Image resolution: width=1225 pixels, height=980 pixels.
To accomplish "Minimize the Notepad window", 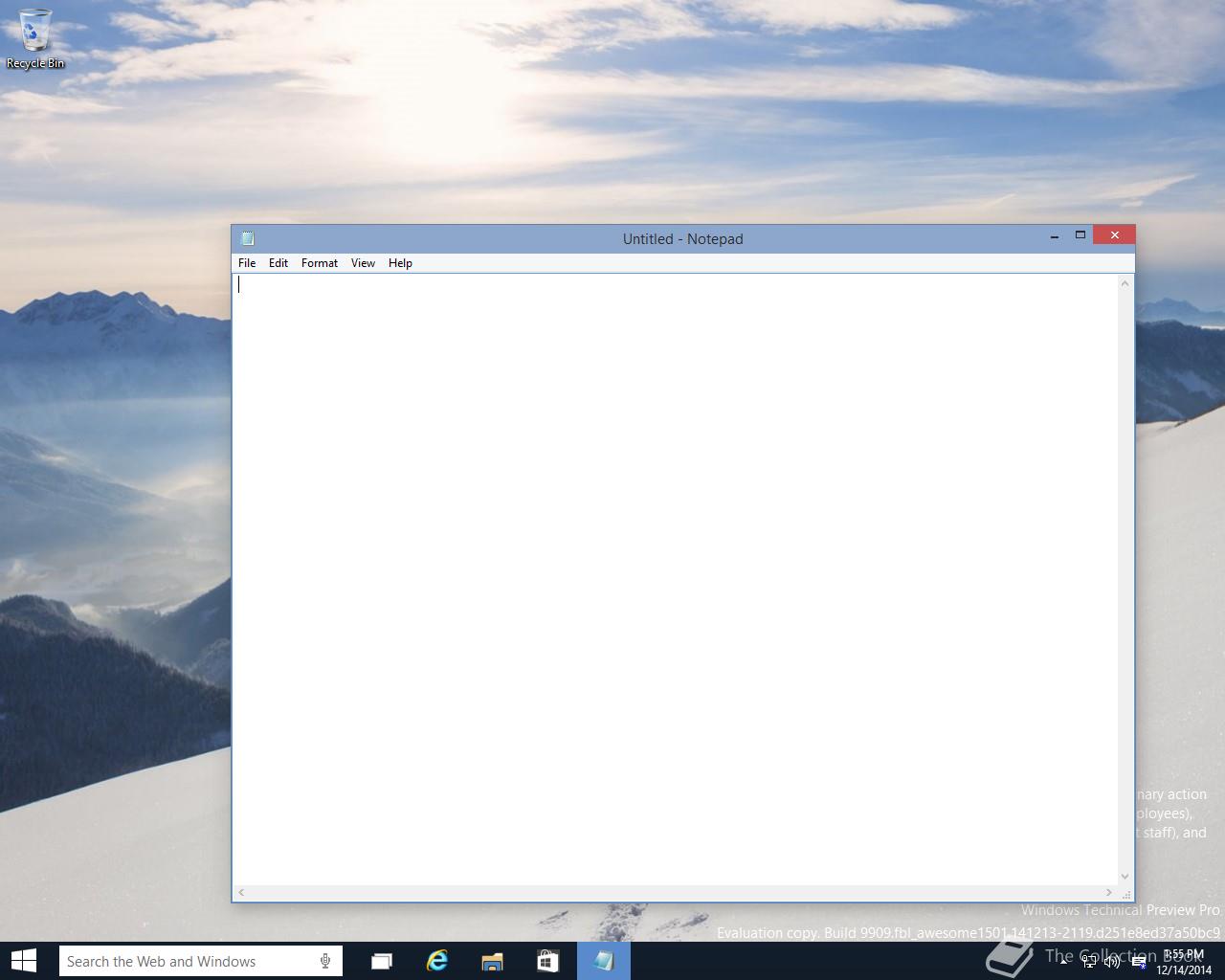I will [1055, 235].
